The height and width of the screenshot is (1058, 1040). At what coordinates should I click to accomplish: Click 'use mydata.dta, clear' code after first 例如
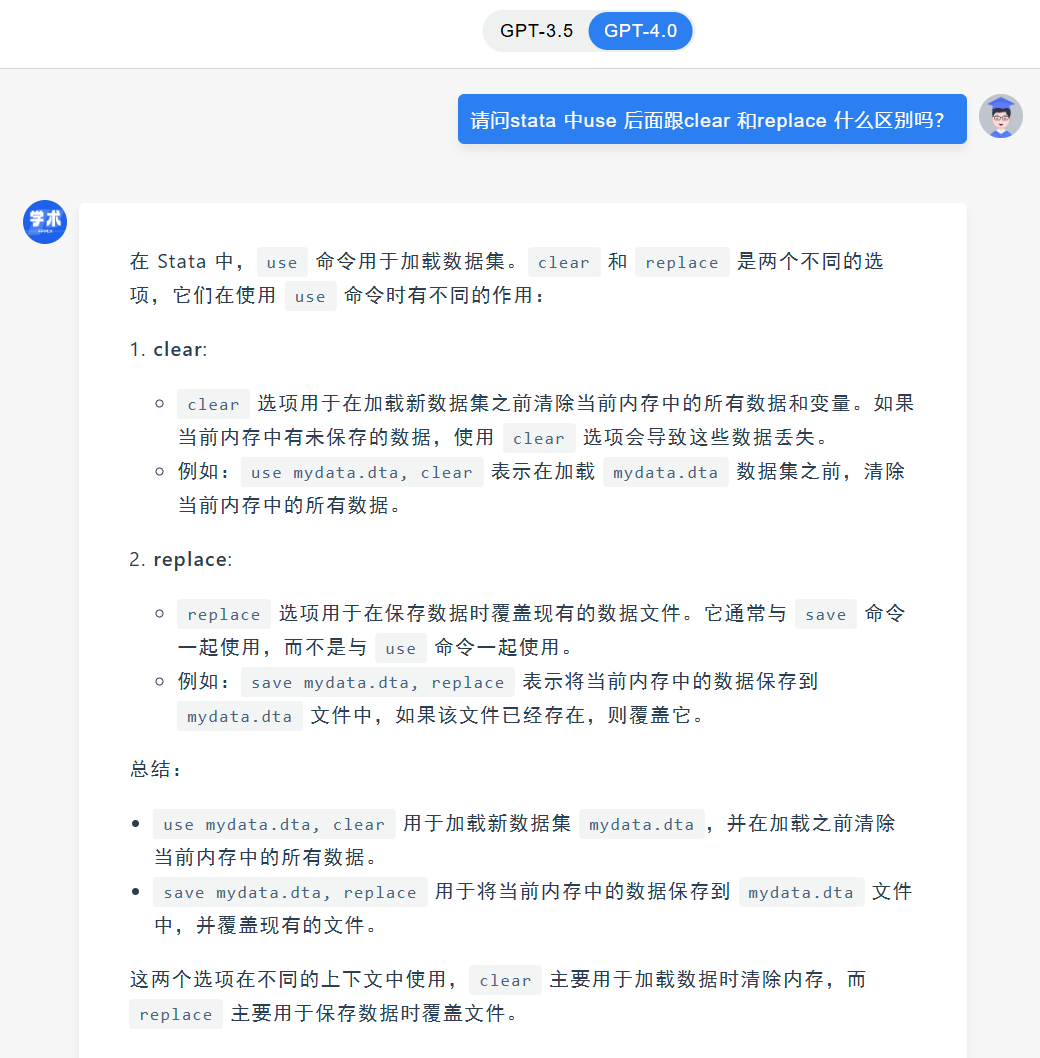click(362, 472)
